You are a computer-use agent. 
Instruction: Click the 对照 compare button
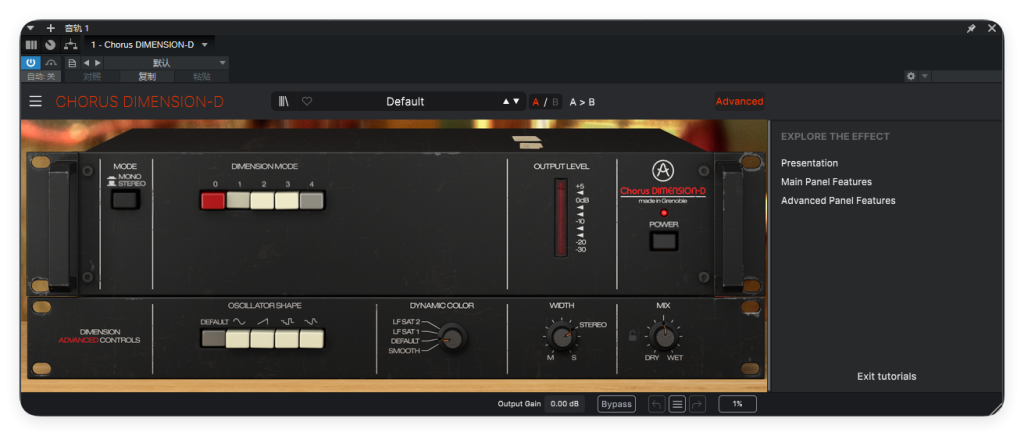[92, 76]
